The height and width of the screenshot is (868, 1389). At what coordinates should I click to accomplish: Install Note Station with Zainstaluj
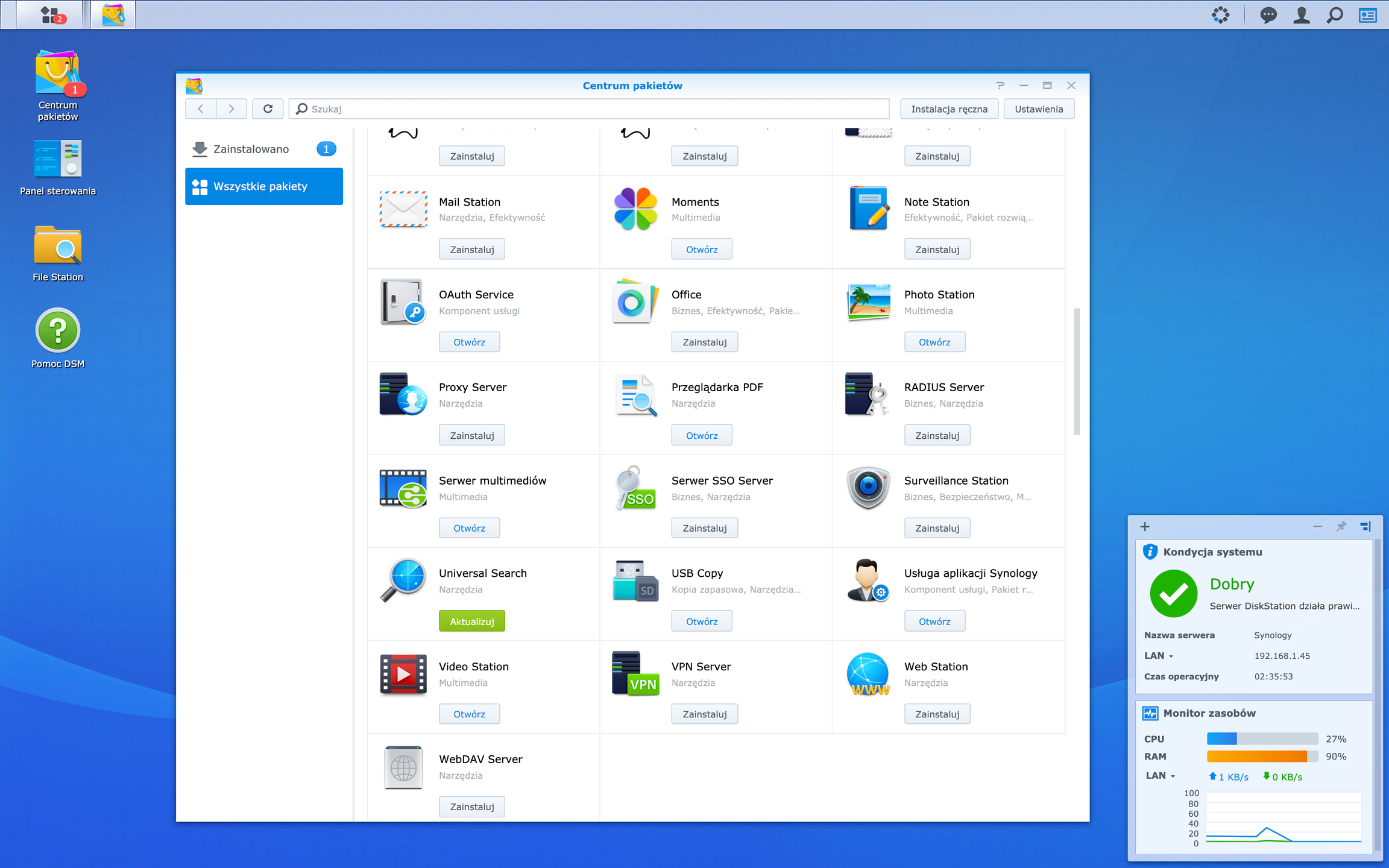[x=937, y=249]
